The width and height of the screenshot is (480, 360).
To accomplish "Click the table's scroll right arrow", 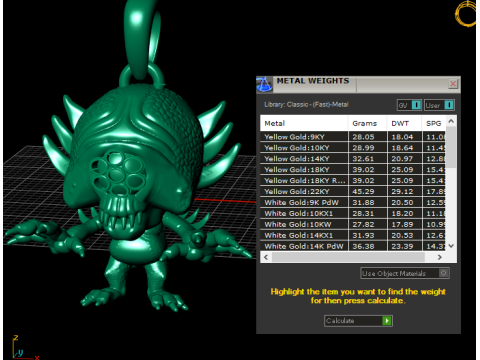I will coord(440,257).
